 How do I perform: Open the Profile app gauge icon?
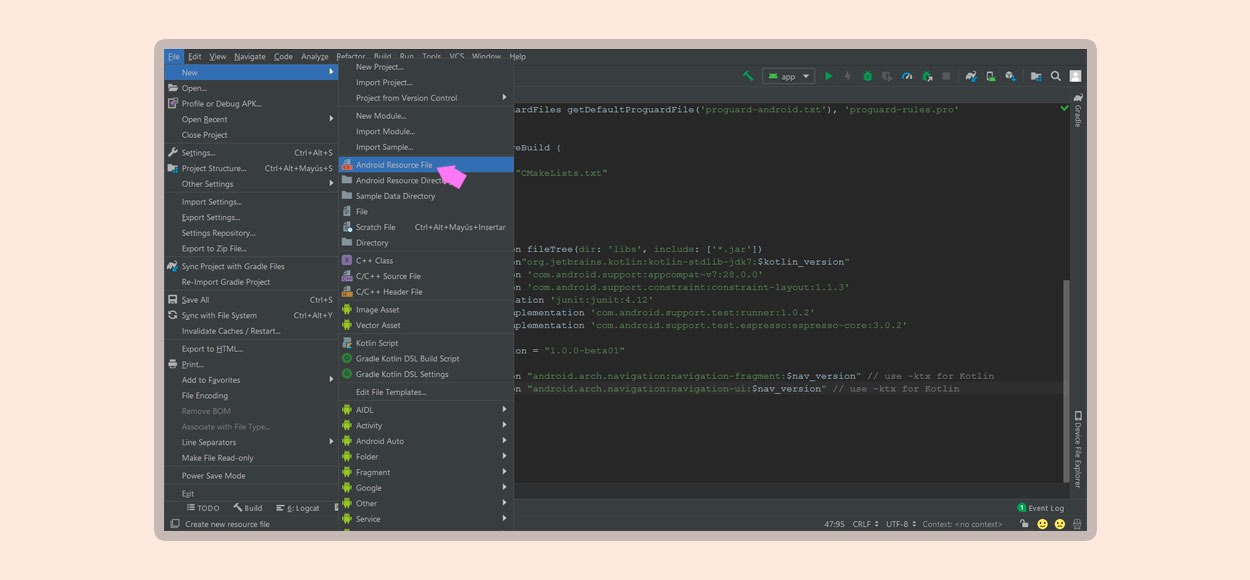pos(907,76)
